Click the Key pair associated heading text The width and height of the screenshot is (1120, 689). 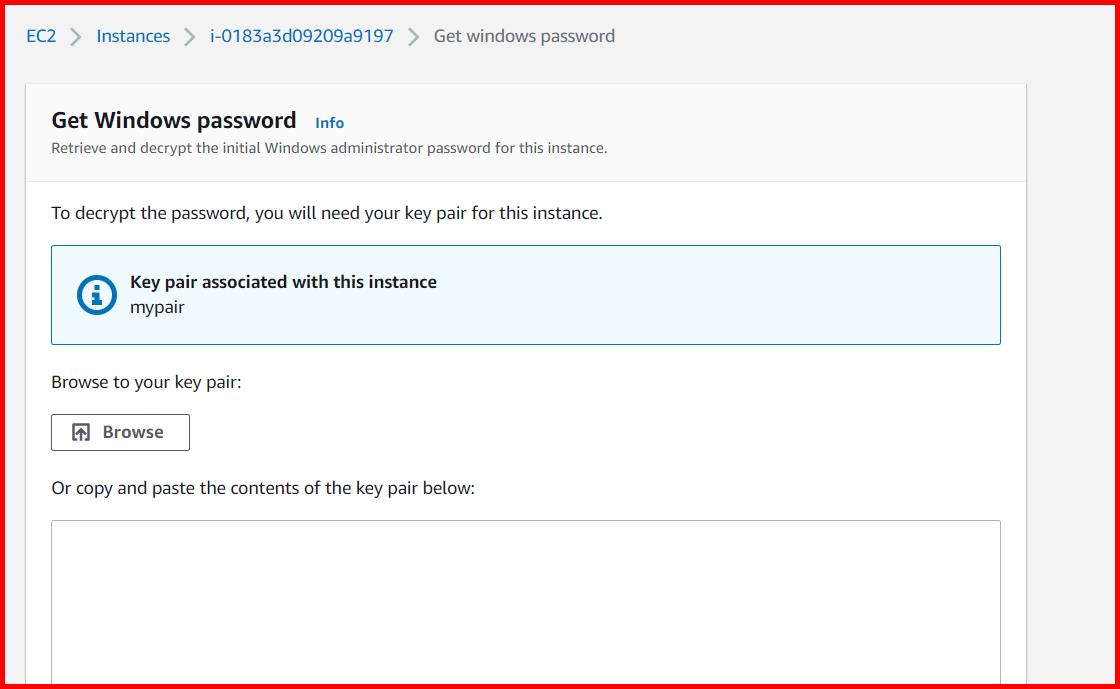(283, 281)
